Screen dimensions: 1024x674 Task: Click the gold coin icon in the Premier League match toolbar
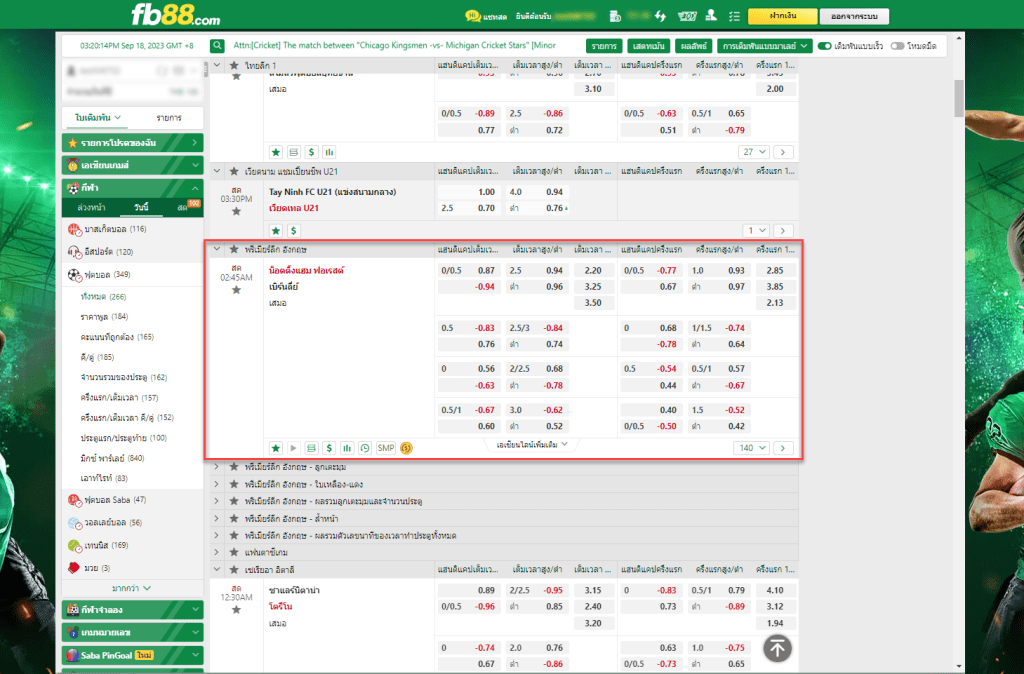(406, 448)
